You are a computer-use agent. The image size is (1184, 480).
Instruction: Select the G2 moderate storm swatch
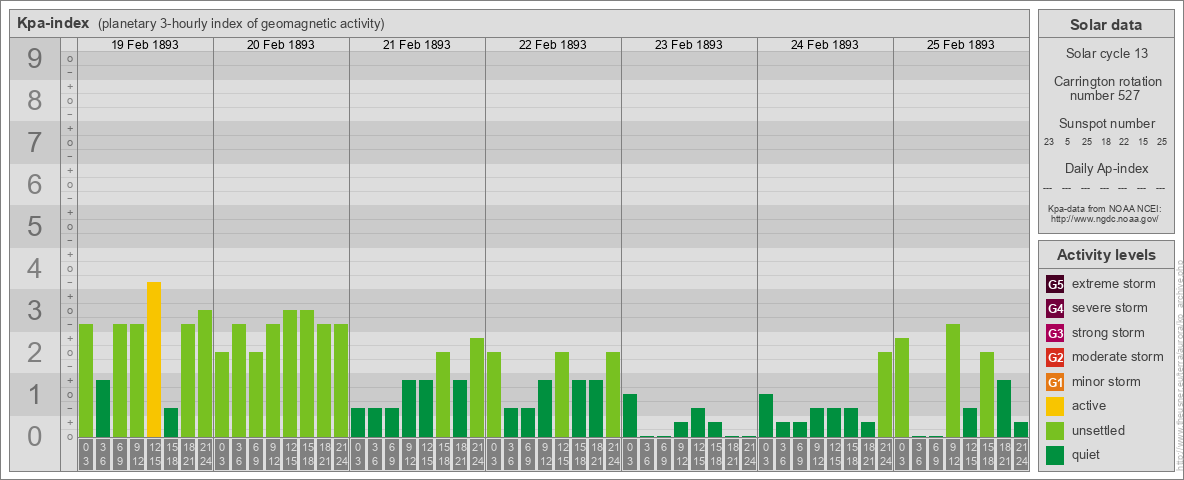click(x=1055, y=357)
